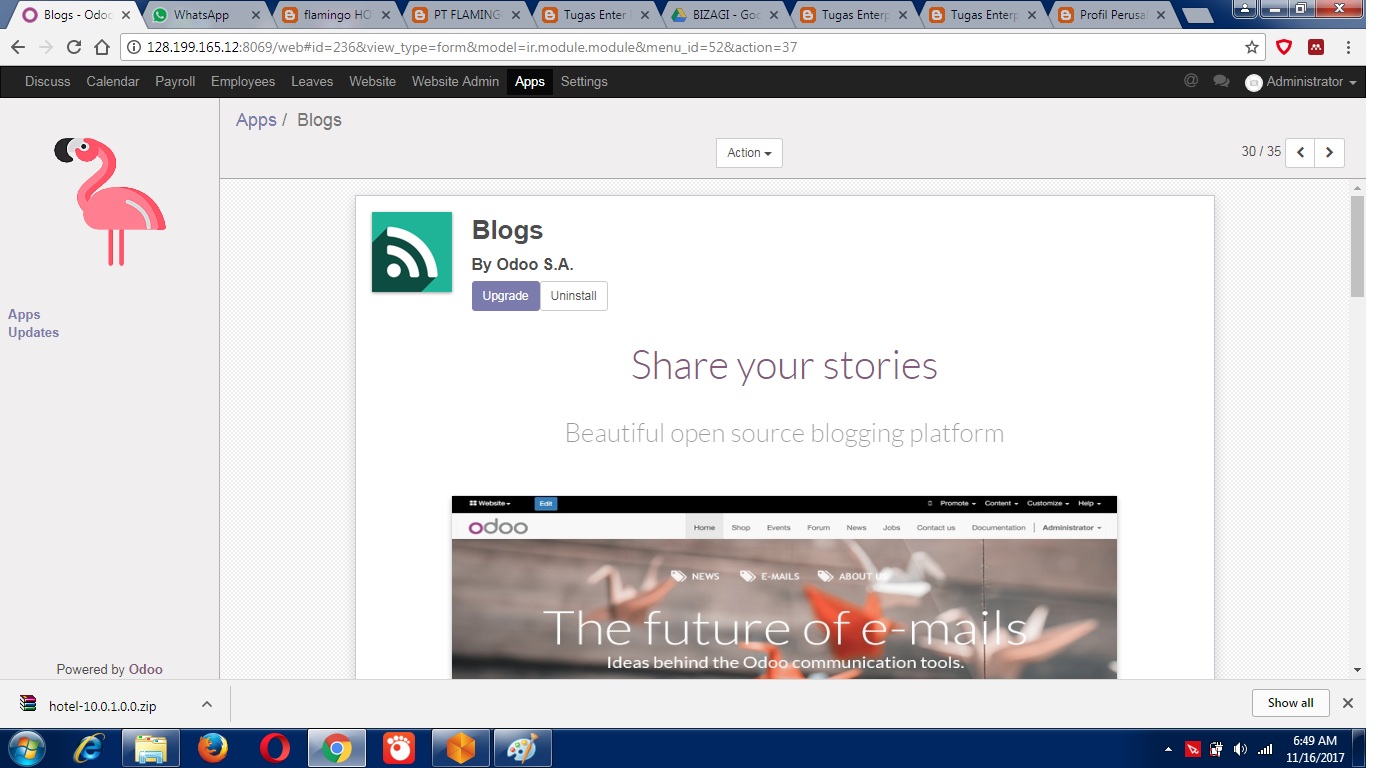Open the Paint palette taskbar icon
Screen dimensions: 1378x768
coord(522,748)
